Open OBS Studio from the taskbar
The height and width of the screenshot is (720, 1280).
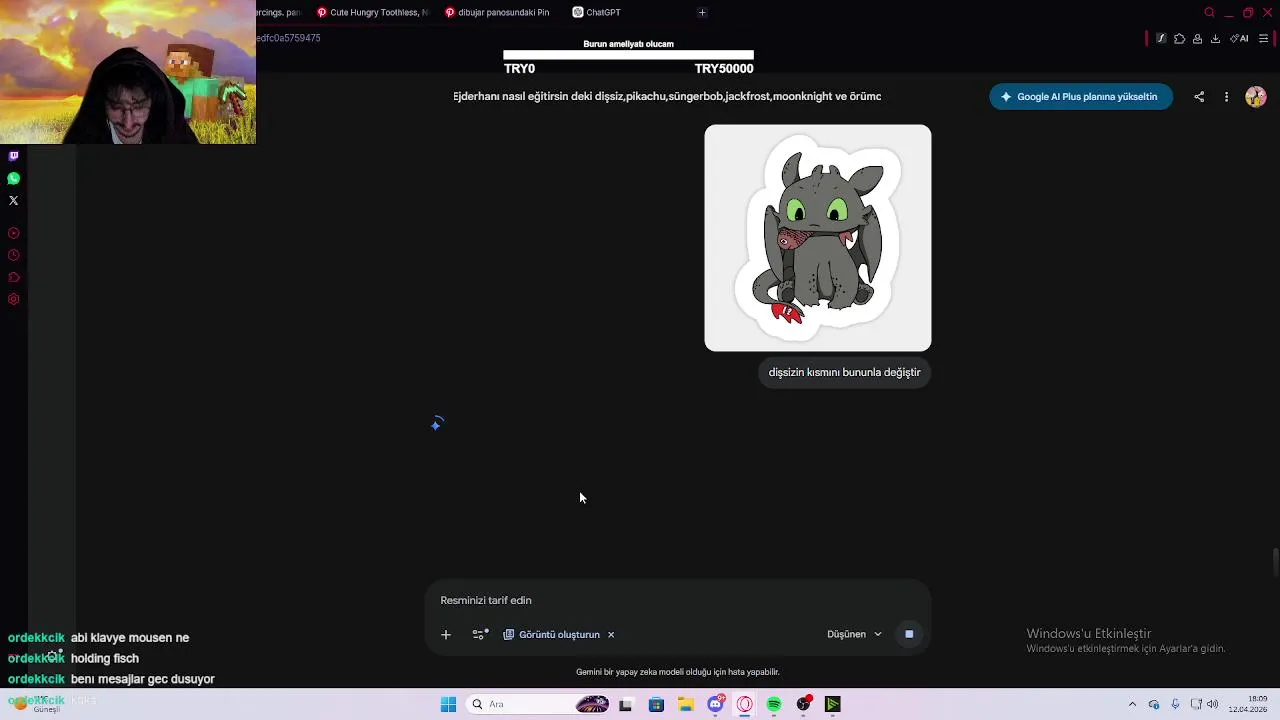(803, 704)
